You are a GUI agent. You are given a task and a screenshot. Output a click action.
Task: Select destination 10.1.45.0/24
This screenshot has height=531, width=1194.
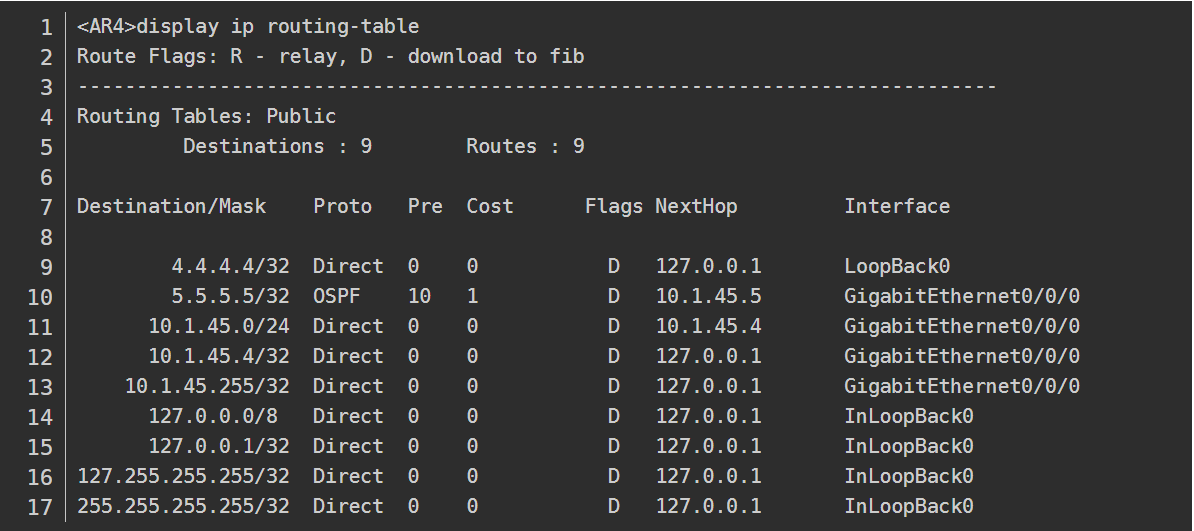pyautogui.click(x=219, y=326)
